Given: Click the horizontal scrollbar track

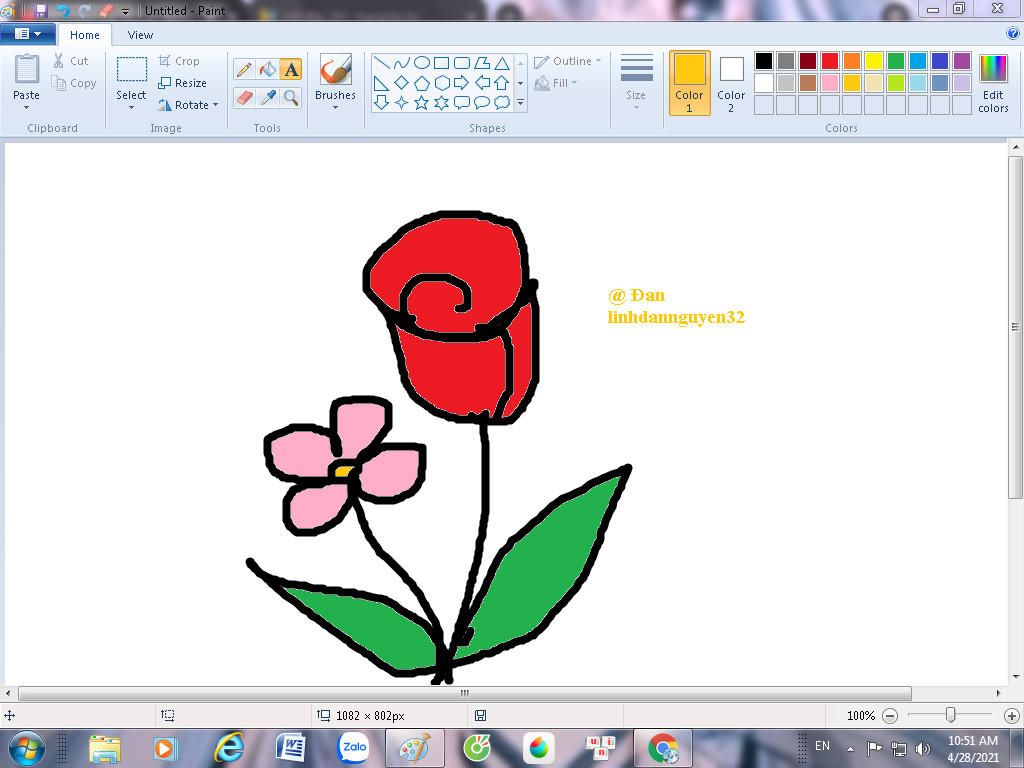Looking at the screenshot, I should pos(501,693).
